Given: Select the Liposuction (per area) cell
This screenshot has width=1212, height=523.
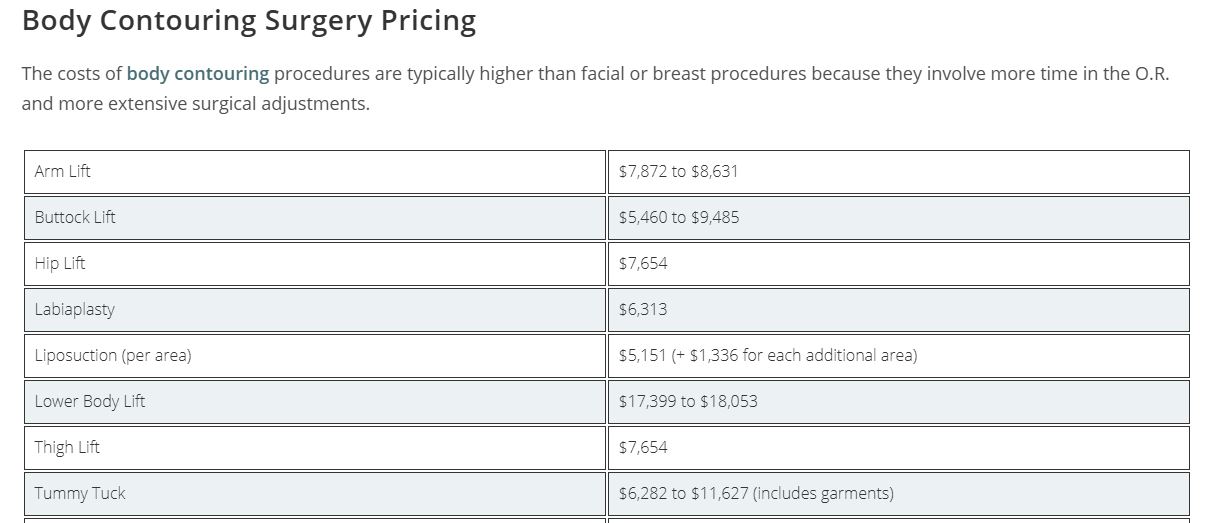Looking at the screenshot, I should (x=315, y=356).
